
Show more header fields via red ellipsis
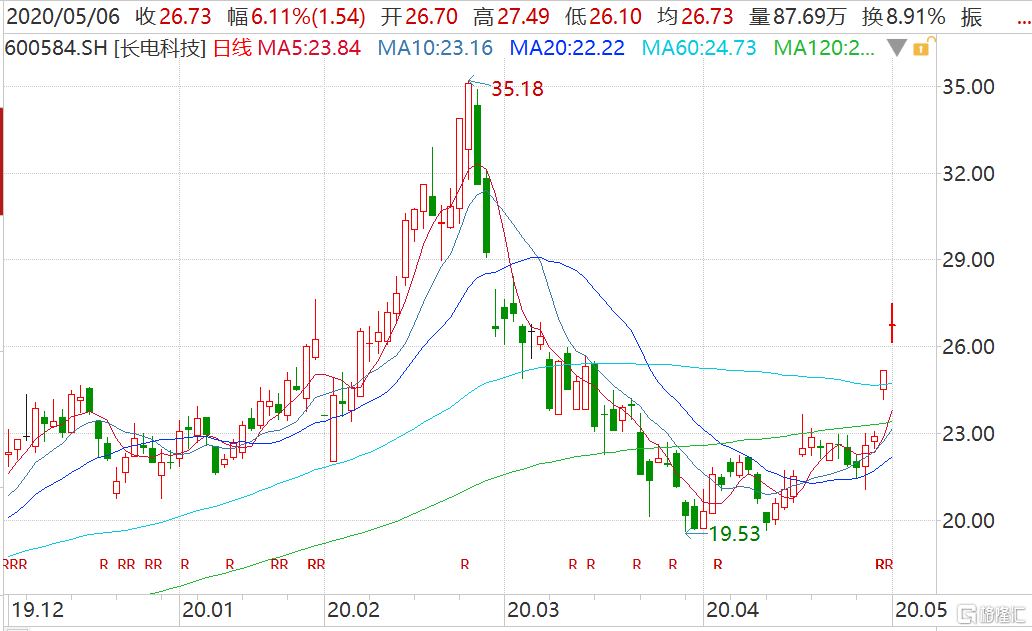pyautogui.click(x=1024, y=22)
